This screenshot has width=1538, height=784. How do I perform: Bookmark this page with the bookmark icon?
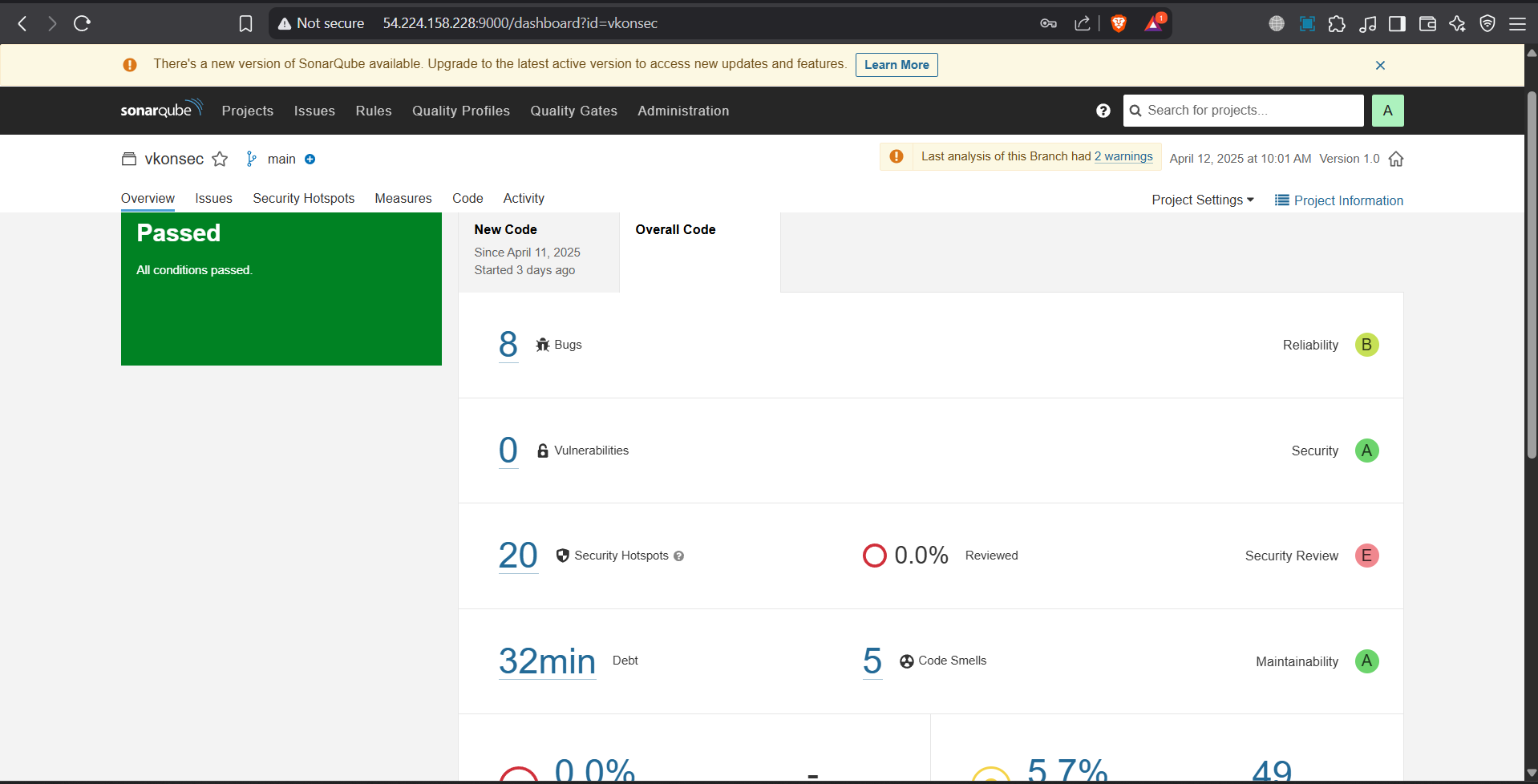pyautogui.click(x=245, y=24)
